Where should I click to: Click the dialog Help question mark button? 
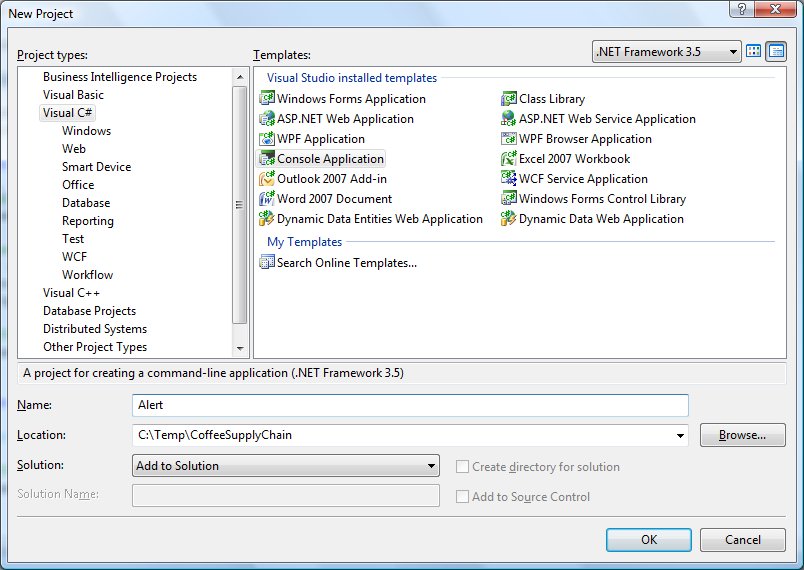(x=741, y=9)
